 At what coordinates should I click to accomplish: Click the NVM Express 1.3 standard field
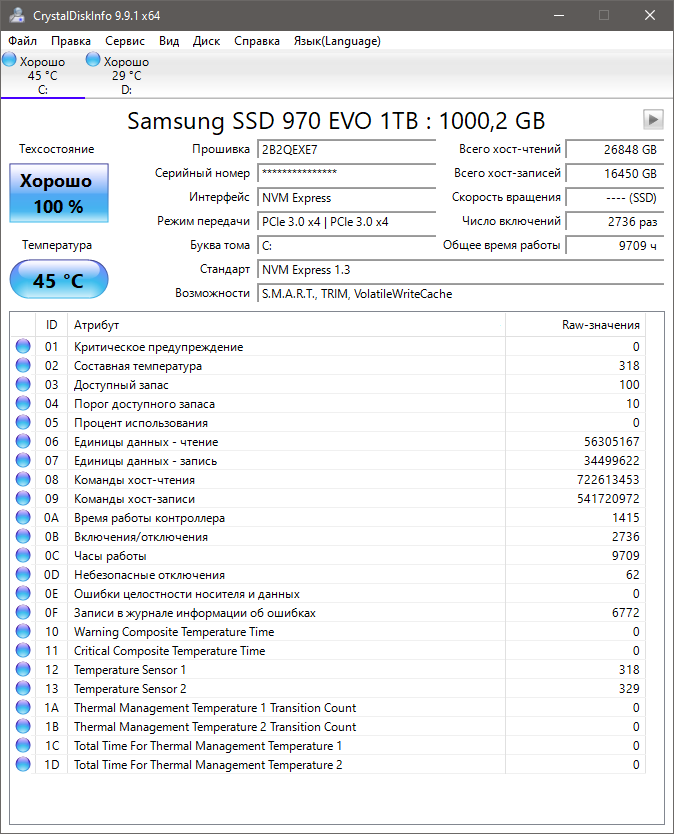point(461,270)
